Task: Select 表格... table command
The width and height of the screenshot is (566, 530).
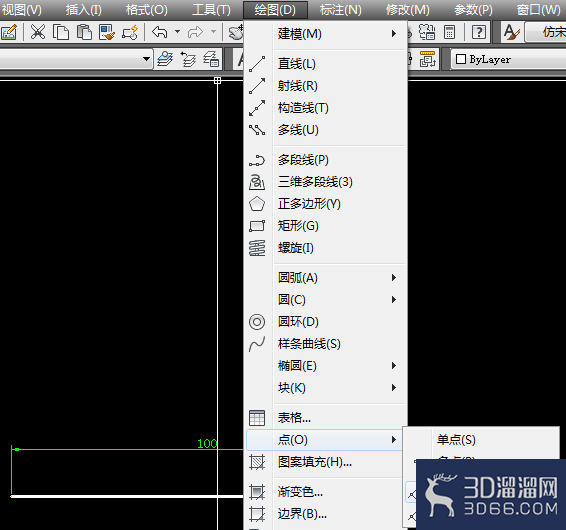Action: [326, 418]
